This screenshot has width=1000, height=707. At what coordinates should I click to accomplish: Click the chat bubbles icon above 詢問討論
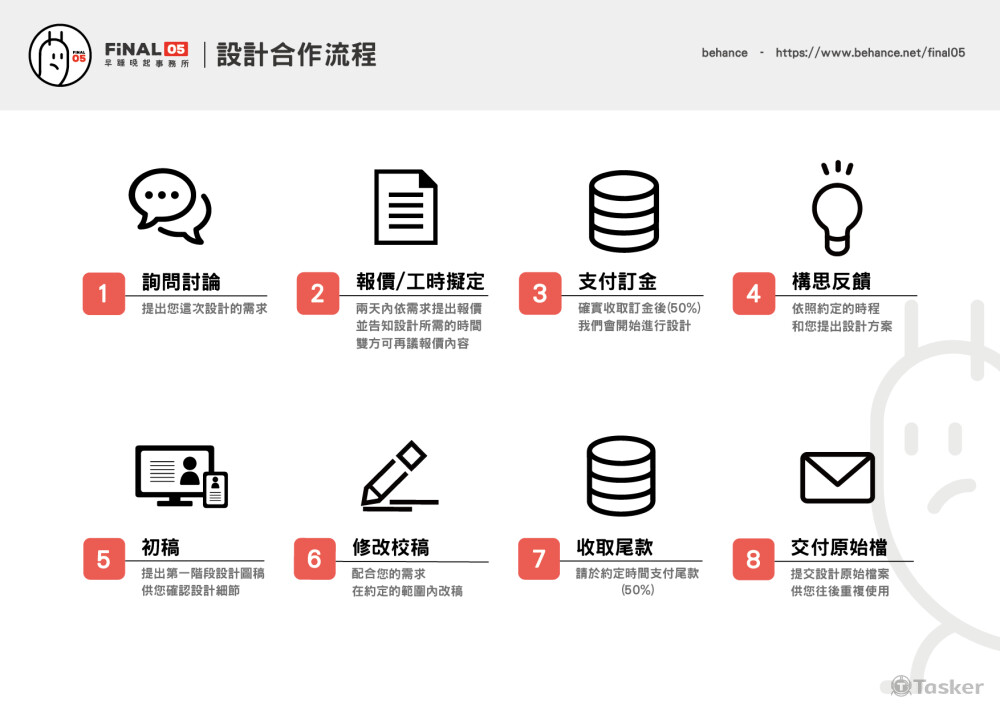[170, 205]
